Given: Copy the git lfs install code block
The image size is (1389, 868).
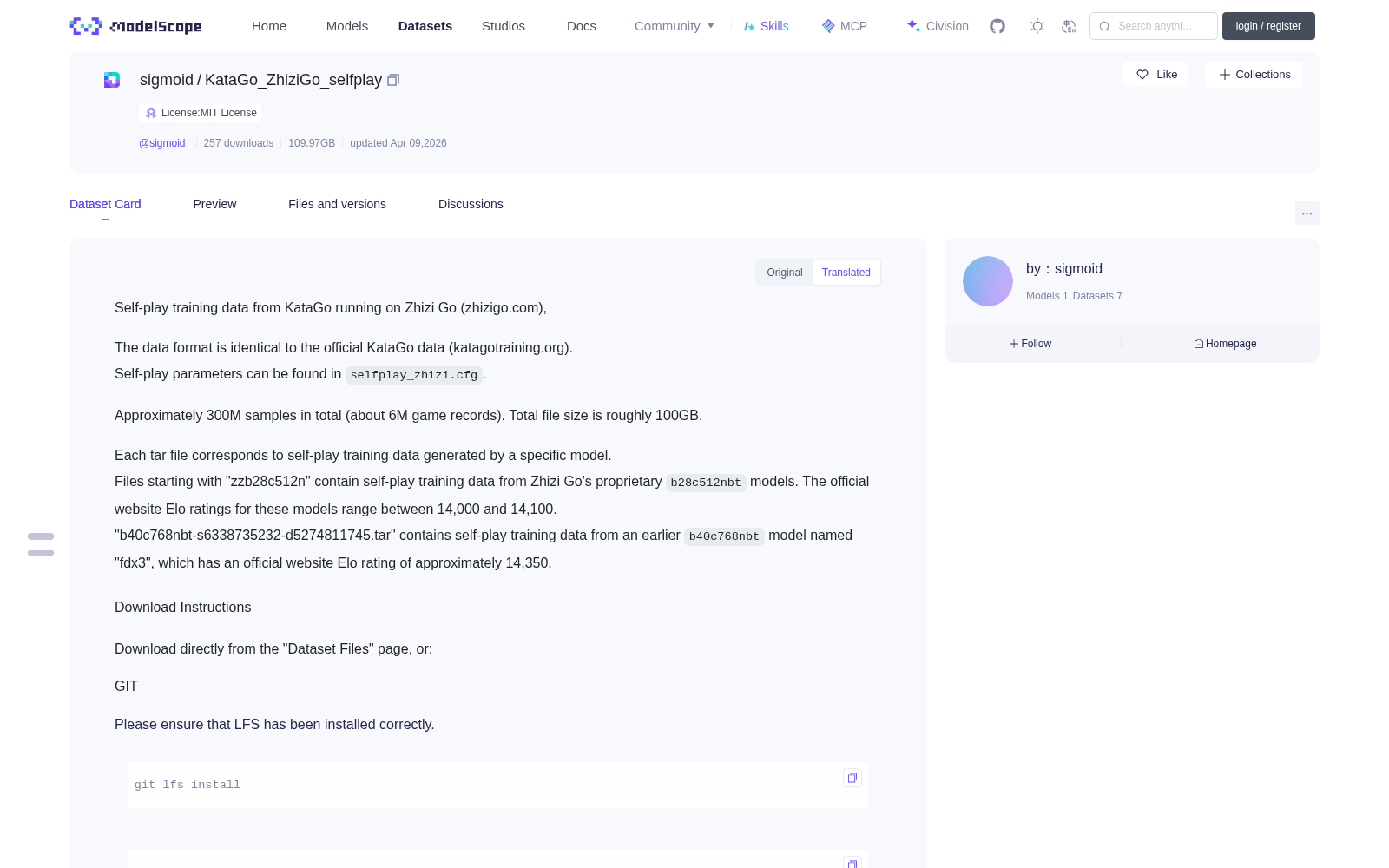Looking at the screenshot, I should coord(852,778).
